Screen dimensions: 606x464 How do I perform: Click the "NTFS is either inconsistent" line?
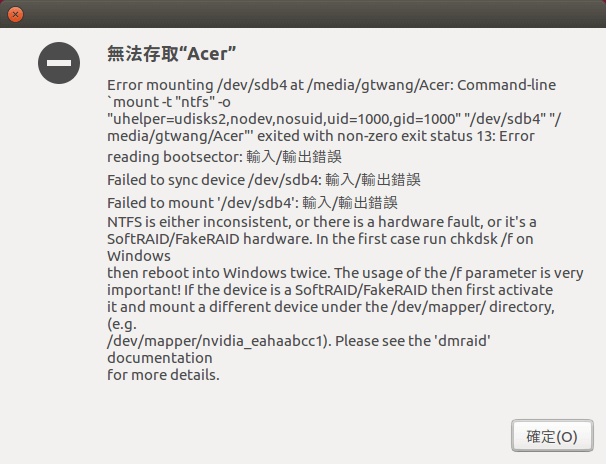(x=321, y=221)
